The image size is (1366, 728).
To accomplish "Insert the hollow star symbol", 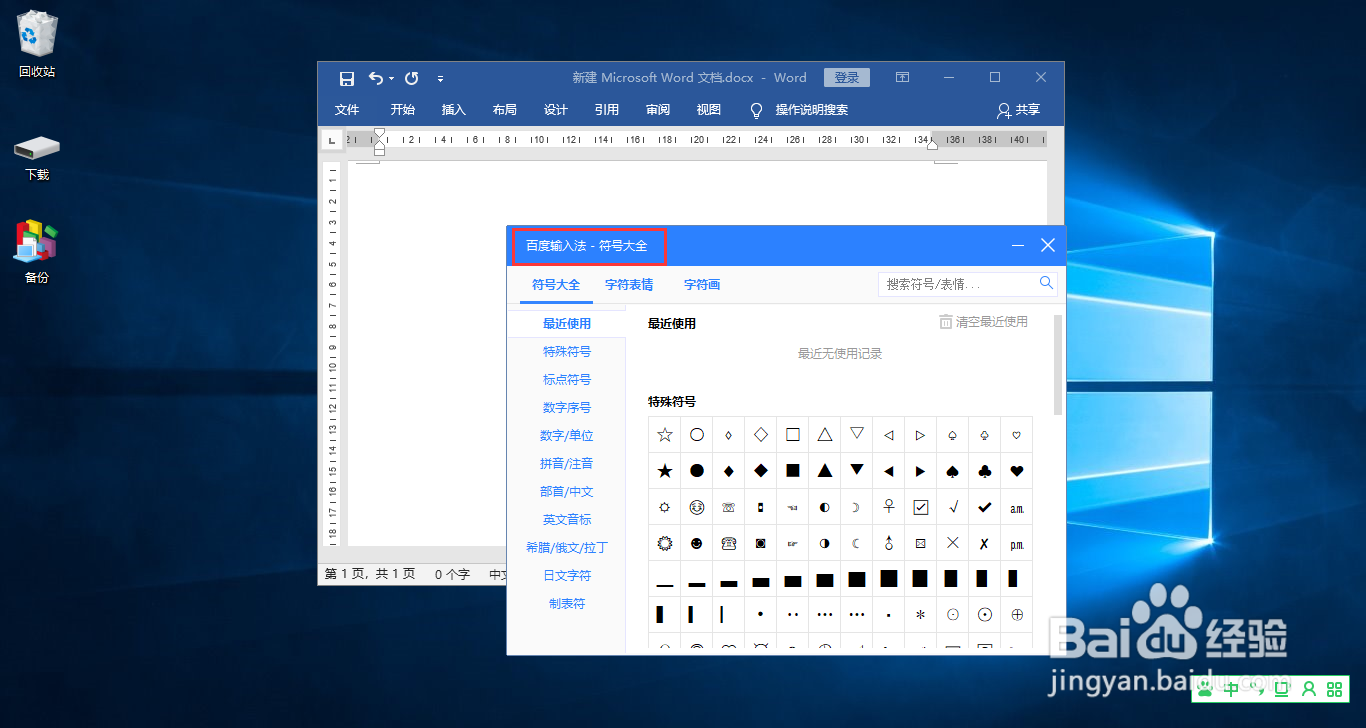I will (x=665, y=435).
